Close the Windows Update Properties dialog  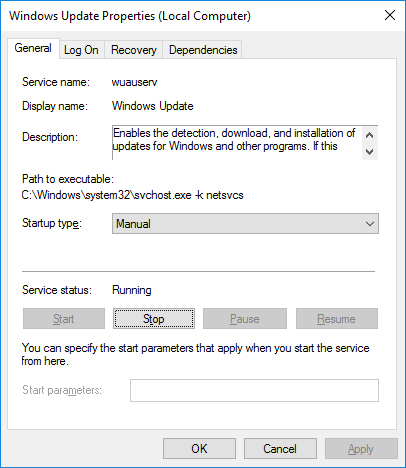(x=390, y=15)
